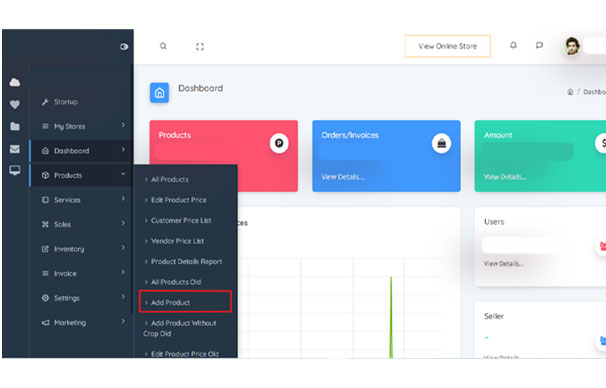Open user profile avatar
This screenshot has width=606, height=388.
point(572,46)
